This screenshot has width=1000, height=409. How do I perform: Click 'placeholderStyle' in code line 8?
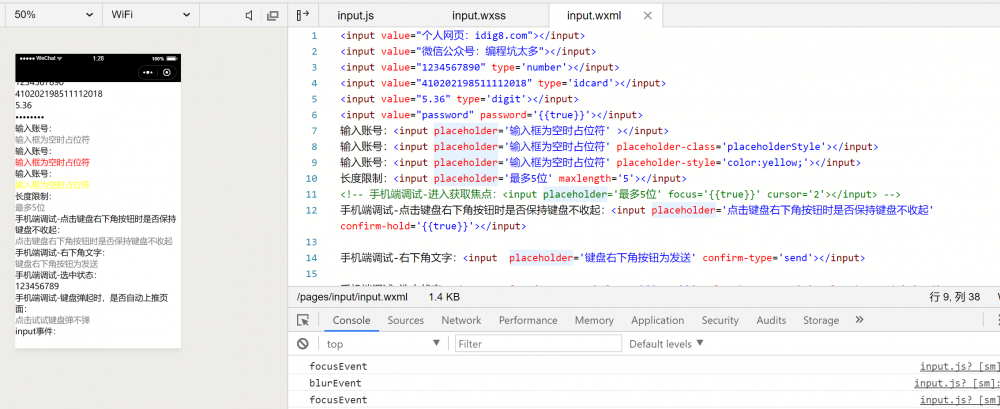point(773,147)
